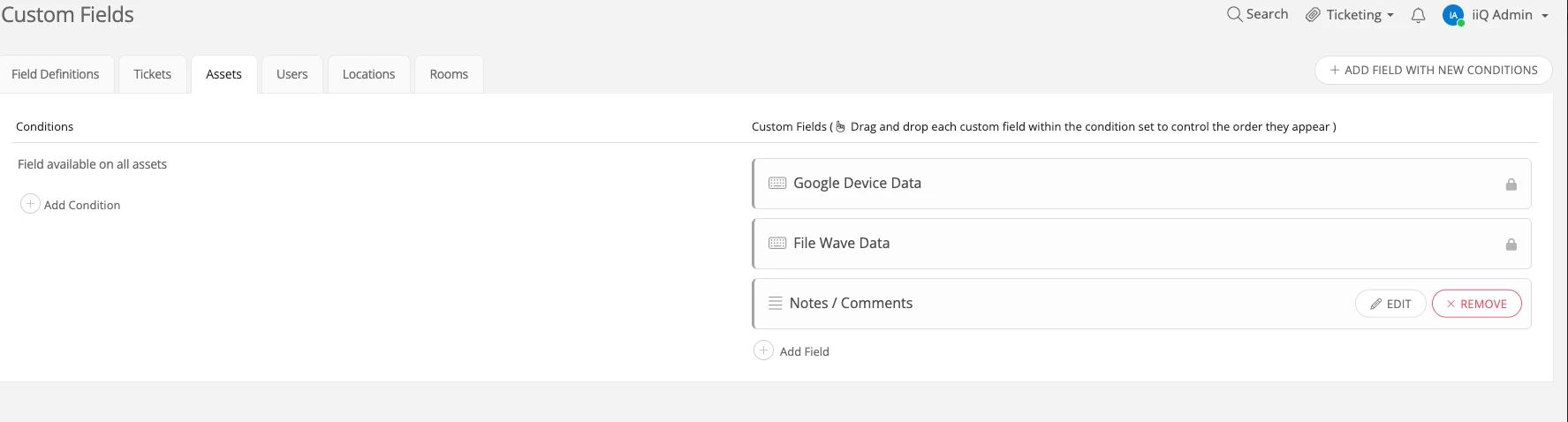This screenshot has width=1568, height=422.
Task: Switch to the Field Definitions tab
Action: 56,74
